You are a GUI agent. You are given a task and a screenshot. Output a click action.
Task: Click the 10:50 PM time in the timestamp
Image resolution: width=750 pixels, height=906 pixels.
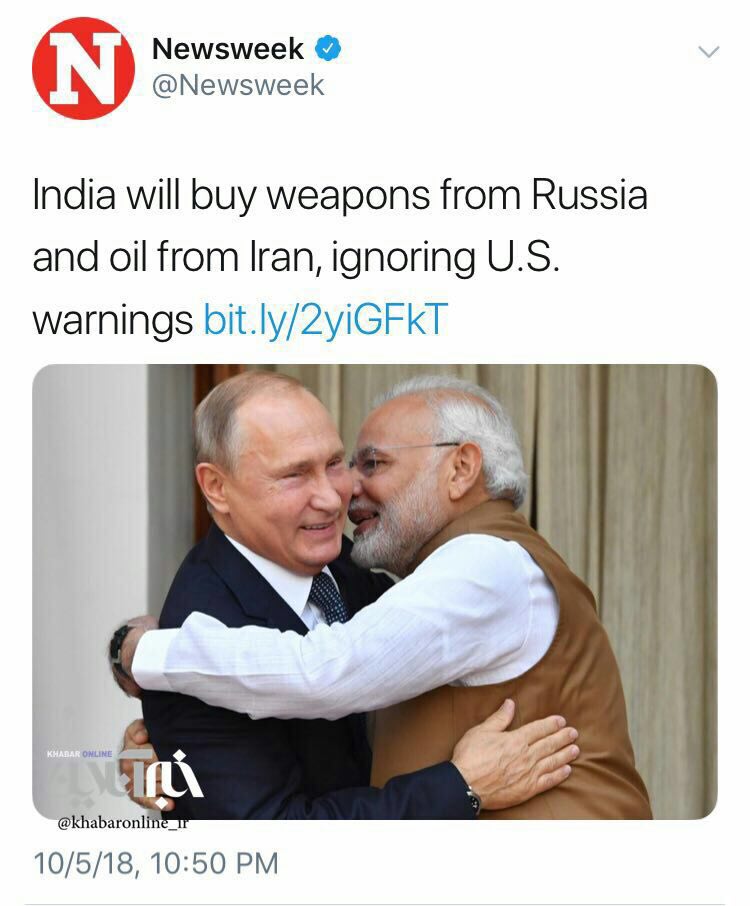(214, 864)
